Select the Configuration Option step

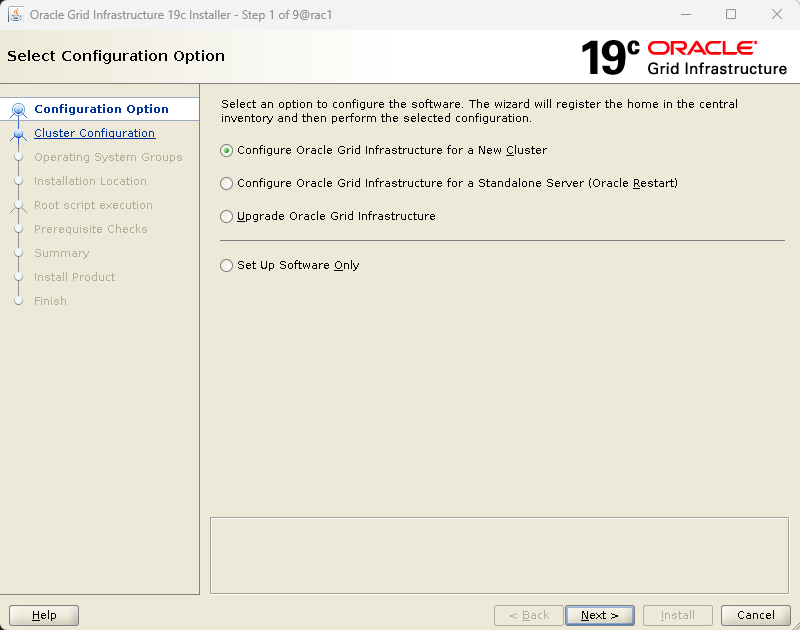point(101,109)
